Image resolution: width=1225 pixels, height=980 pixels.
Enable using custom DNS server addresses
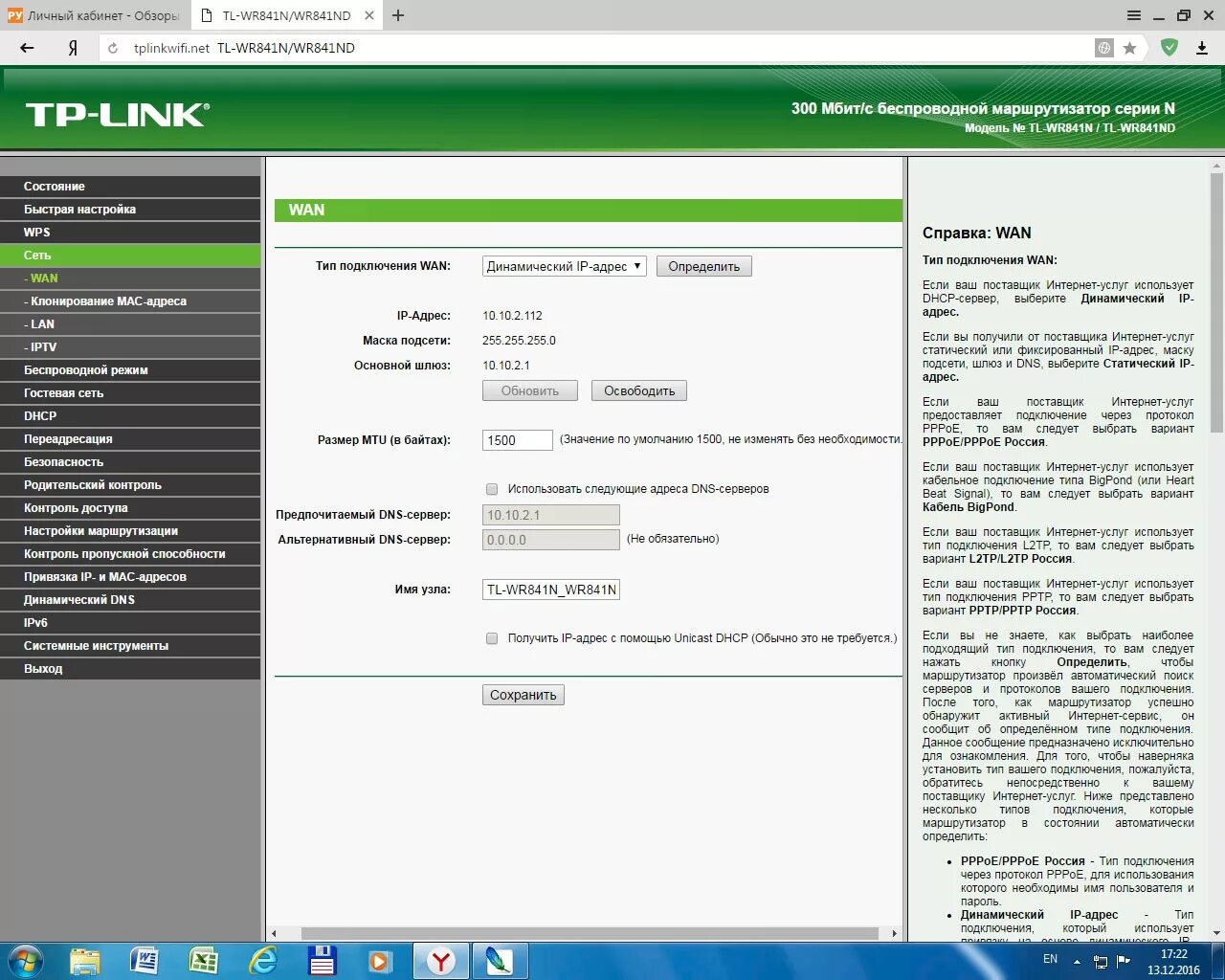pos(492,489)
